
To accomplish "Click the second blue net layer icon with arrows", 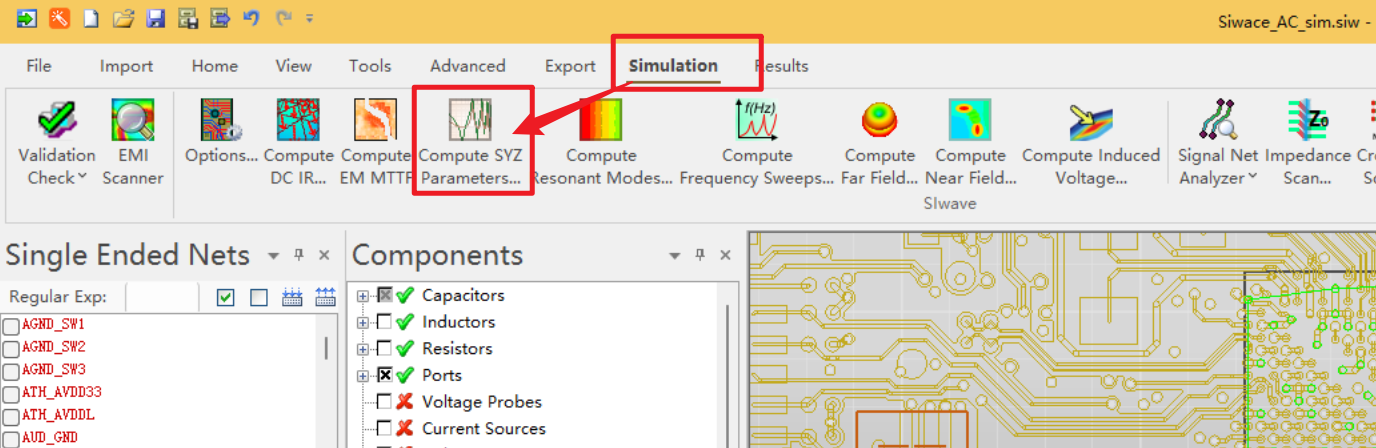I will click(x=325, y=297).
